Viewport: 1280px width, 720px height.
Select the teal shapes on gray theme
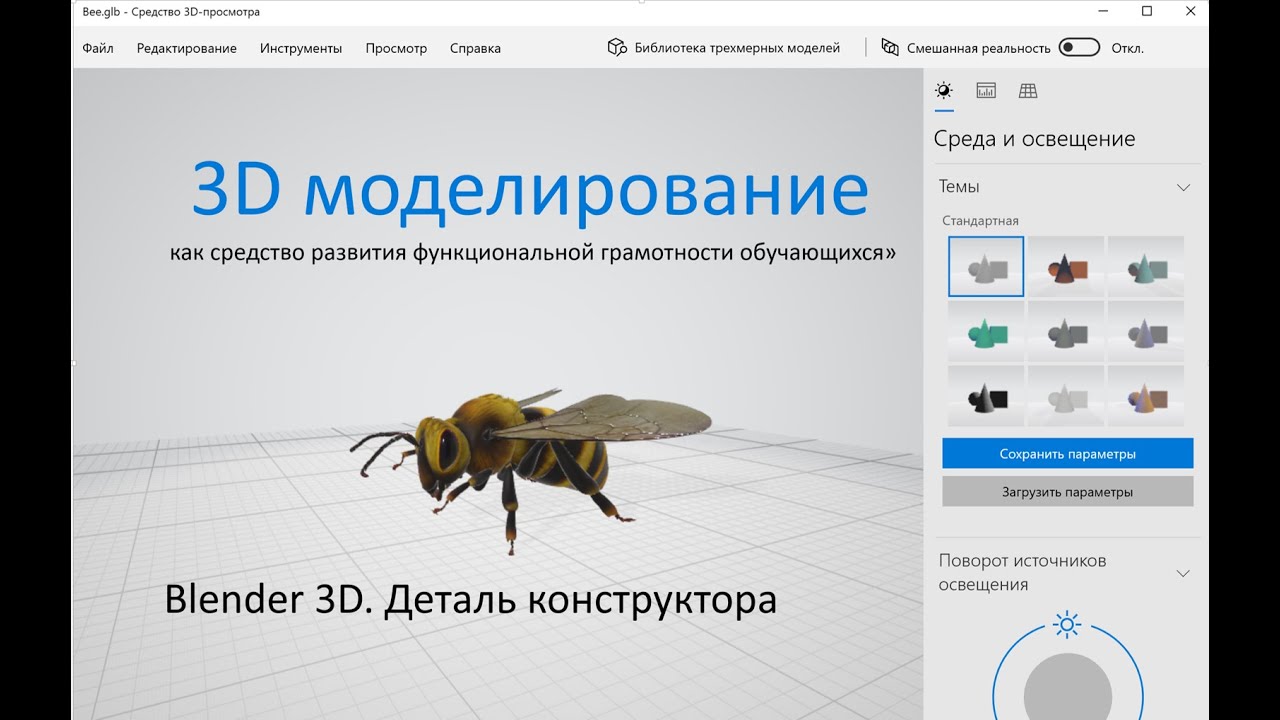point(1146,266)
